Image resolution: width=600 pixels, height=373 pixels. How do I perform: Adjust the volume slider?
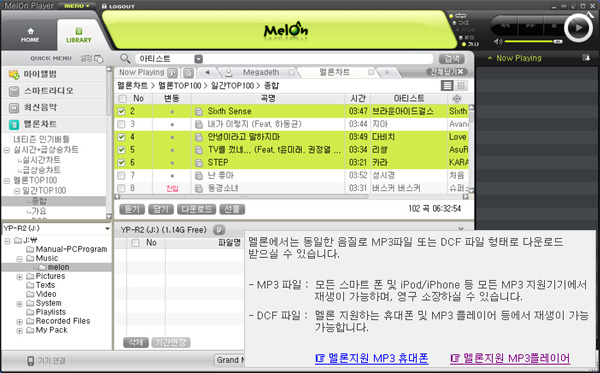(x=534, y=42)
